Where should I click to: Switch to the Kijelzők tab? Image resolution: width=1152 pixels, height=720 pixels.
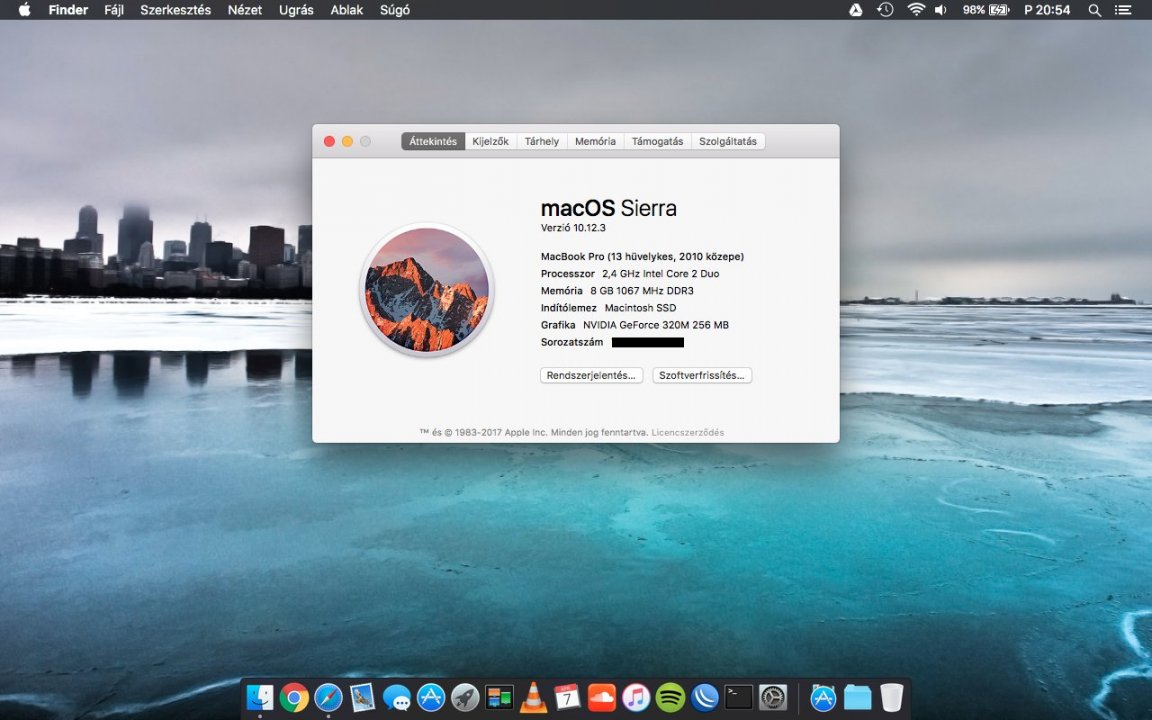coord(490,141)
